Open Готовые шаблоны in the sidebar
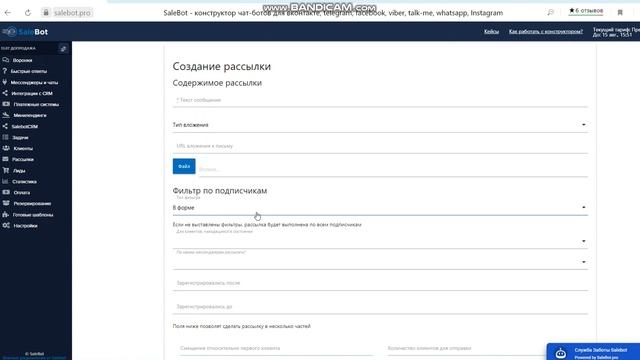 coord(33,214)
